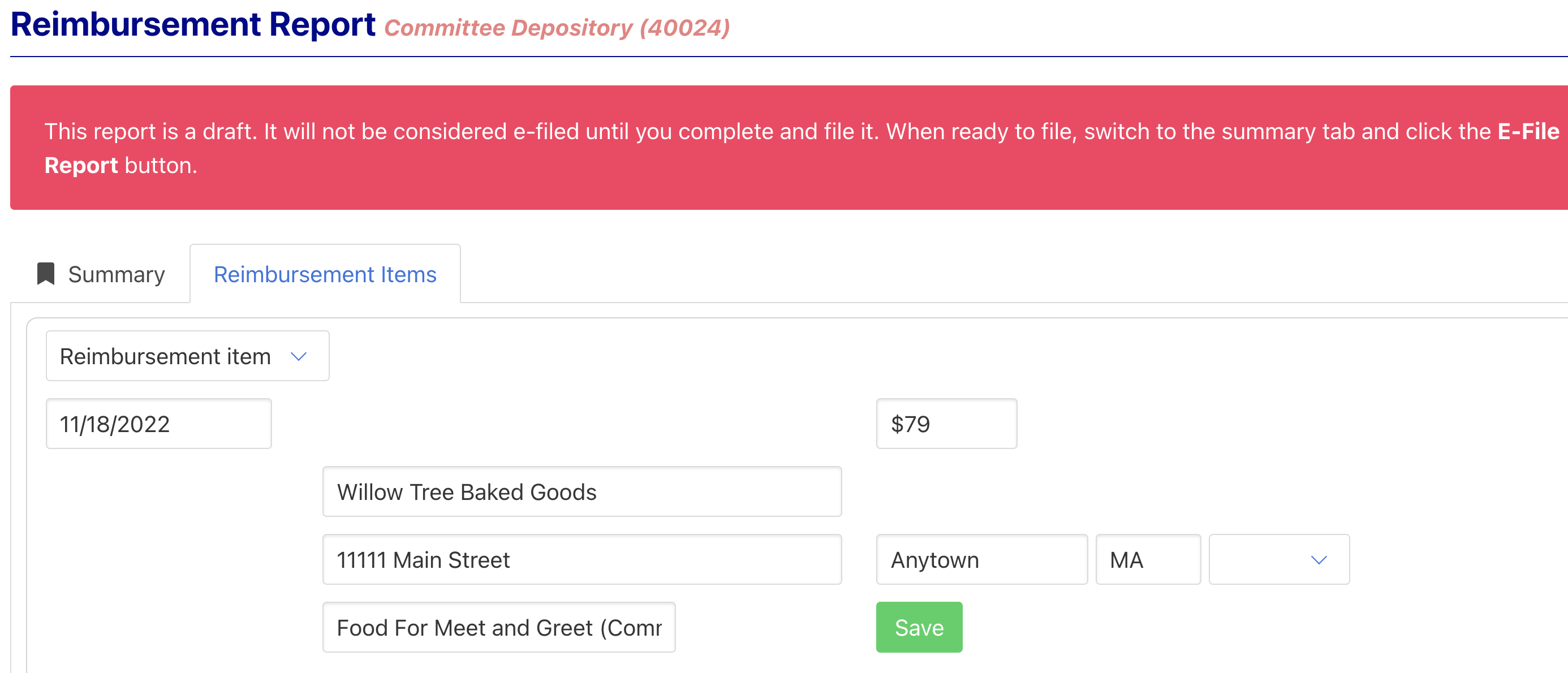Expand the empty dropdown next to MA
This screenshot has width=1568, height=673.
[1278, 560]
